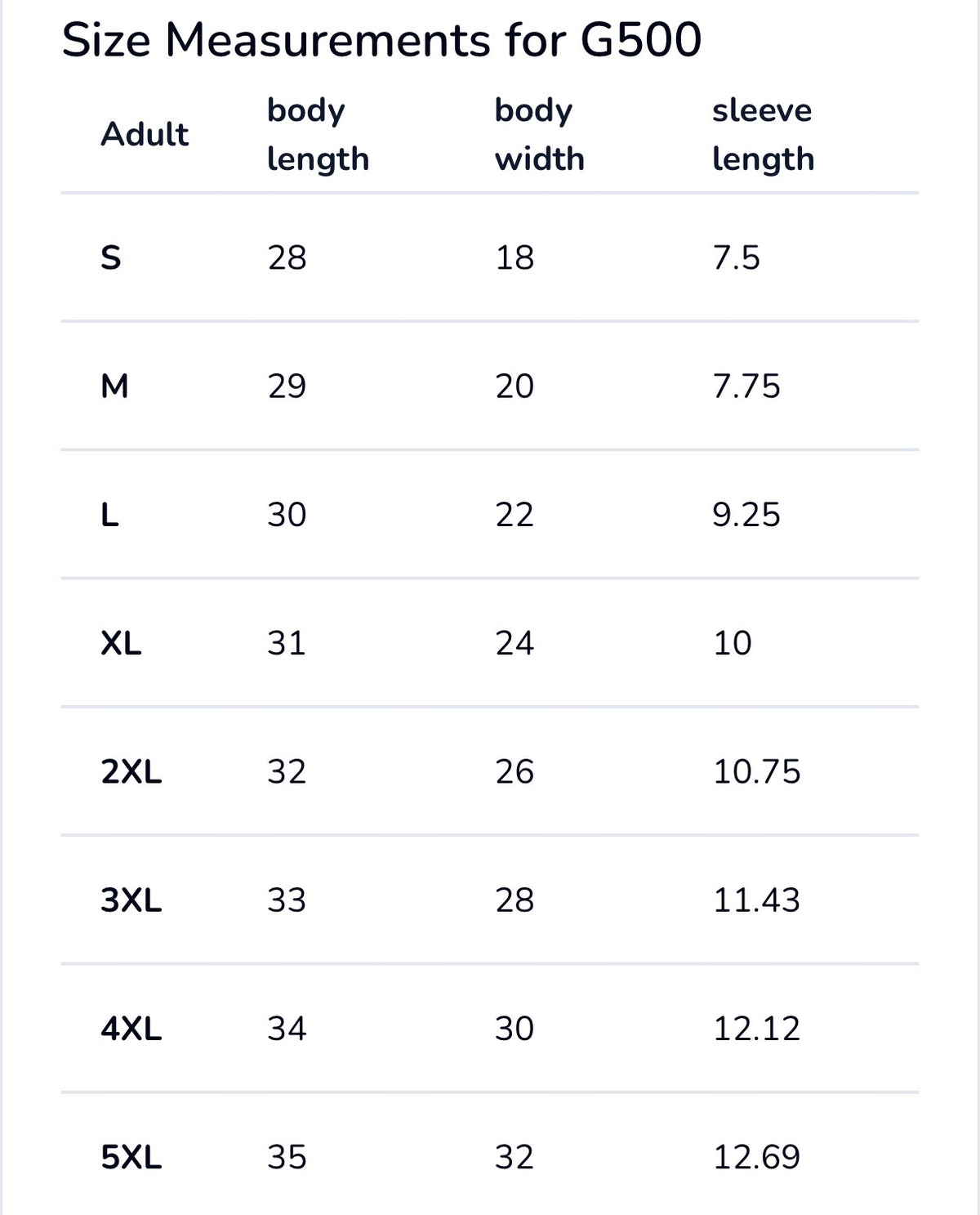Click the 7.75 sleeve length value
This screenshot has height=1215, width=980.
point(746,386)
